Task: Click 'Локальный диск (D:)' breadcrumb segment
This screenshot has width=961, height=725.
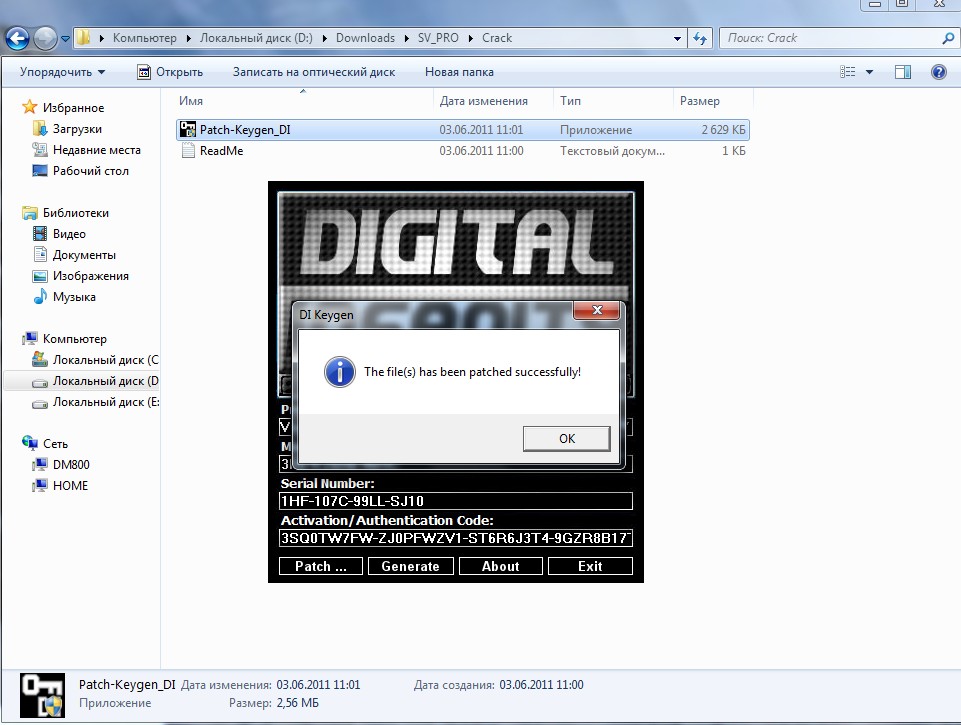Action: pos(256,38)
